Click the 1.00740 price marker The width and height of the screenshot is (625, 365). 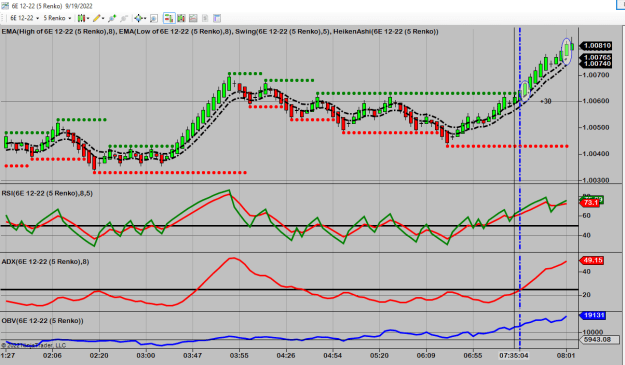(596, 64)
